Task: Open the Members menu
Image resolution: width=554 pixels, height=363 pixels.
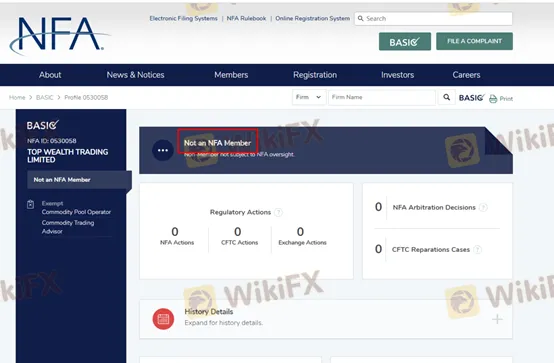Action: click(231, 75)
